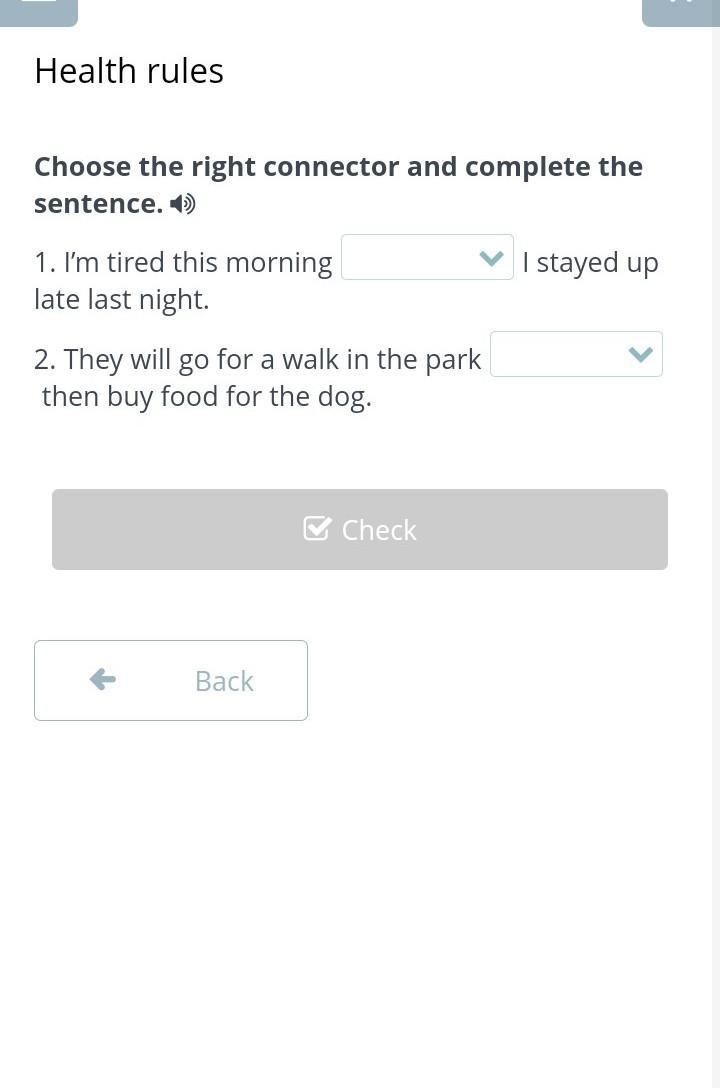Click the 'Check' word on the submit button
Image resolution: width=720 pixels, height=1088 pixels.
pyautogui.click(x=379, y=530)
